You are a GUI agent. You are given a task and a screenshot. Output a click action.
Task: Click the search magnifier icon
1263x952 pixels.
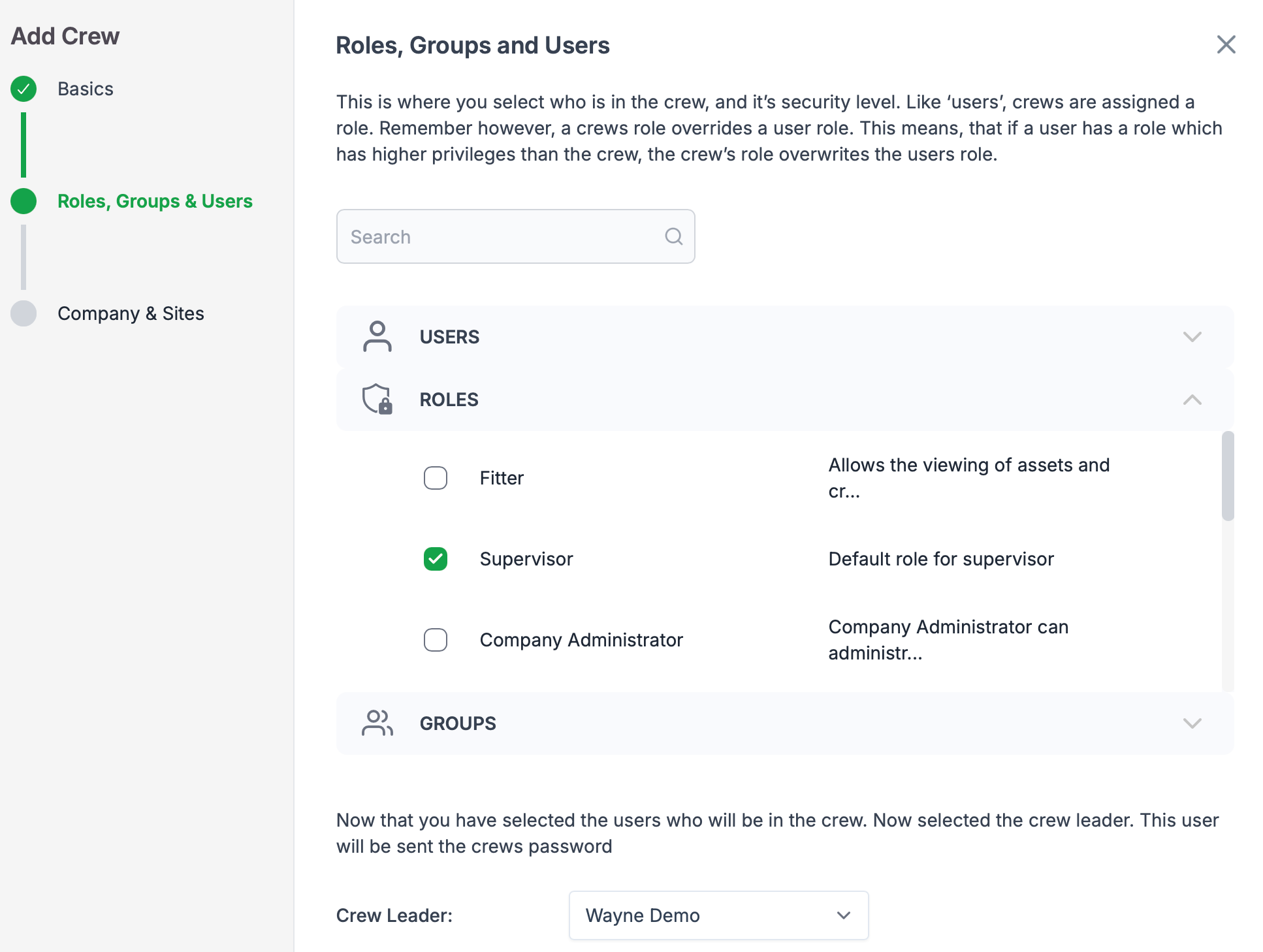click(x=673, y=236)
